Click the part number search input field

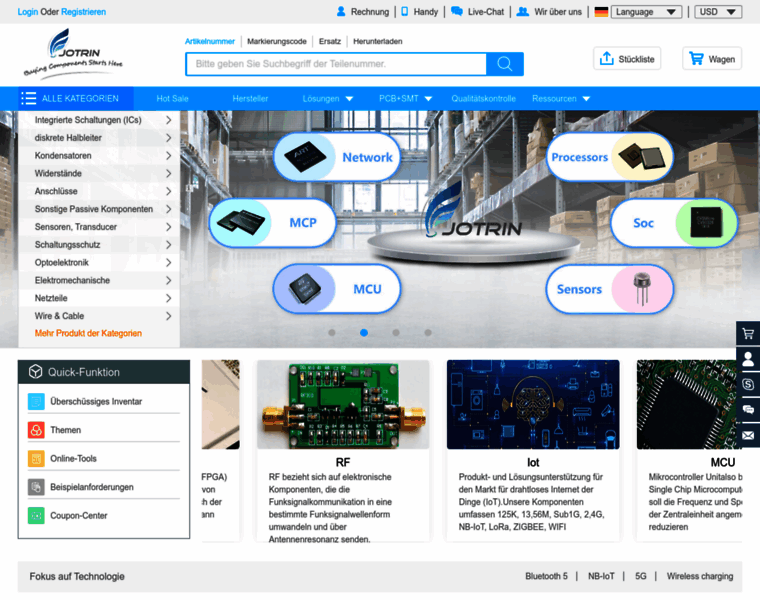point(336,64)
